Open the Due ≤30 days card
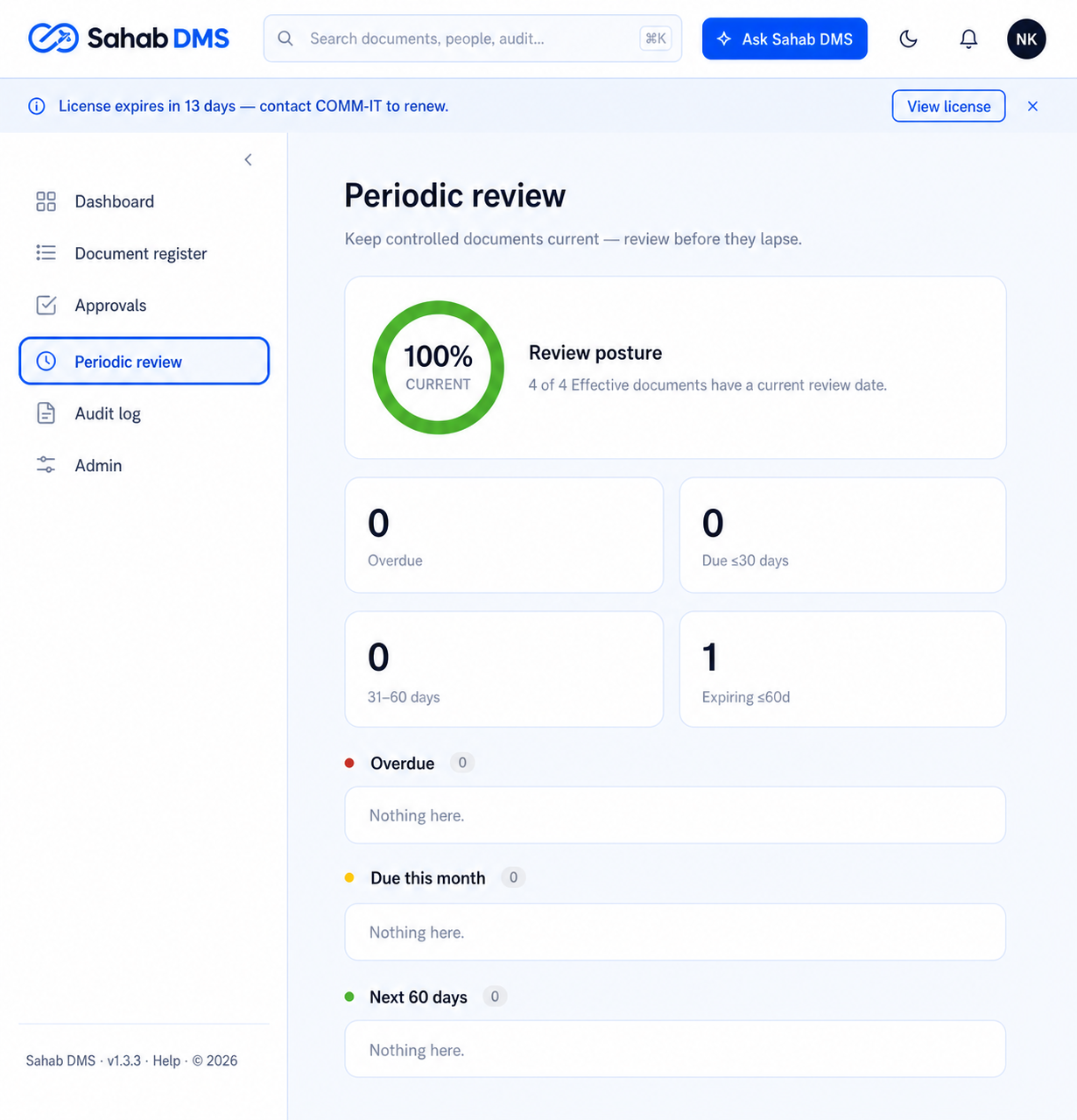The image size is (1077, 1120). pos(842,535)
